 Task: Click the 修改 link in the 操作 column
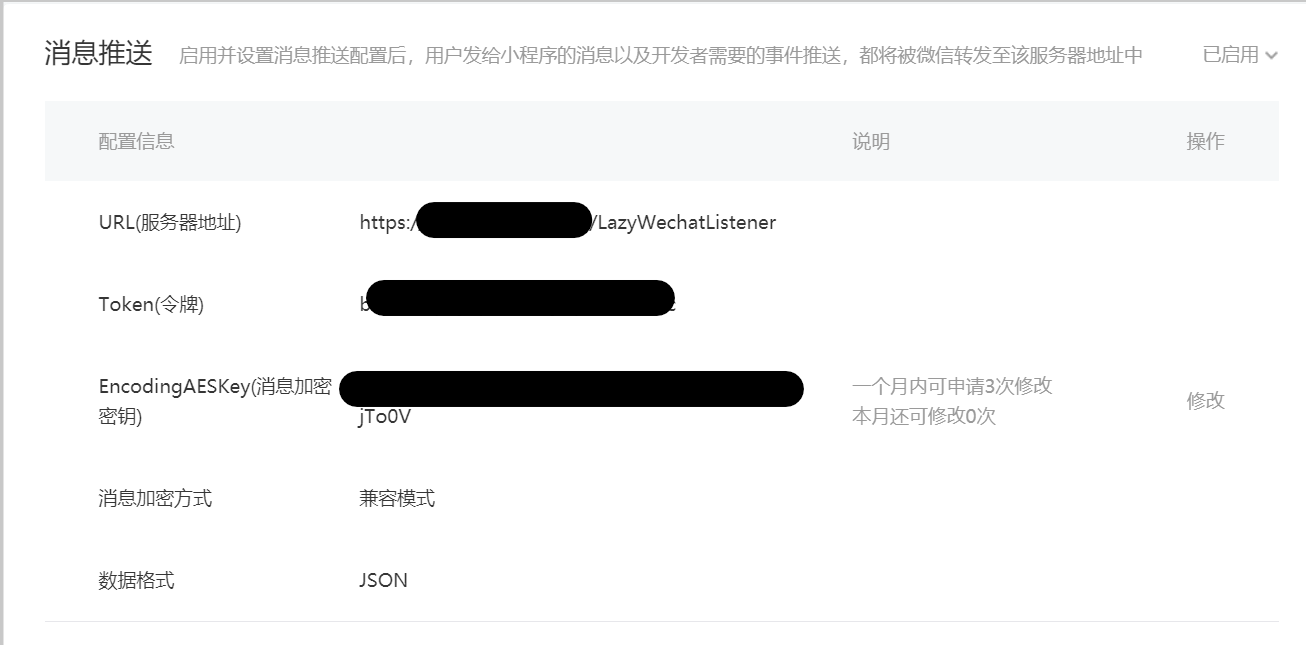click(x=1205, y=401)
